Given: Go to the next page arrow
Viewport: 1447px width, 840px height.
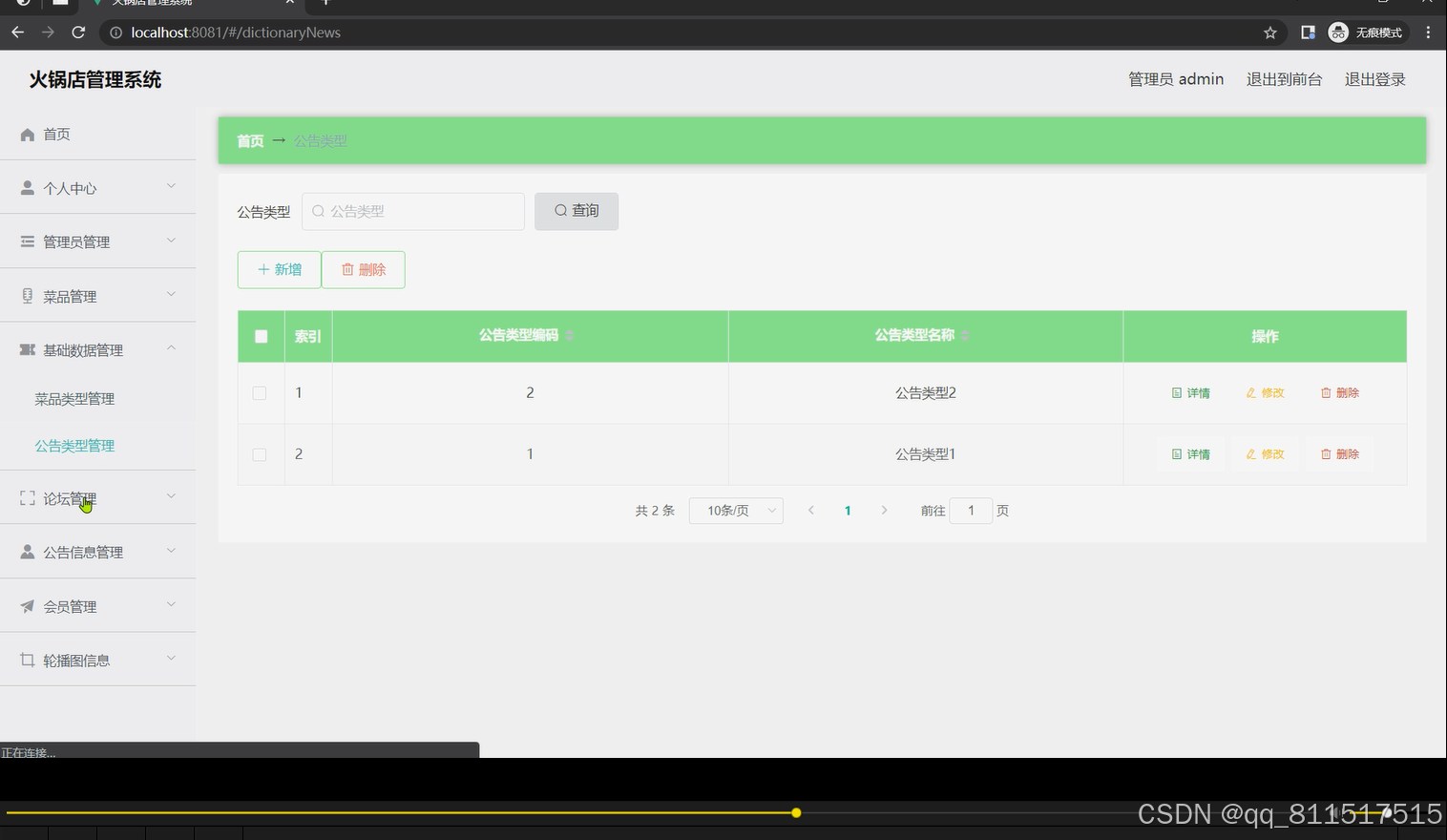Looking at the screenshot, I should 884,511.
